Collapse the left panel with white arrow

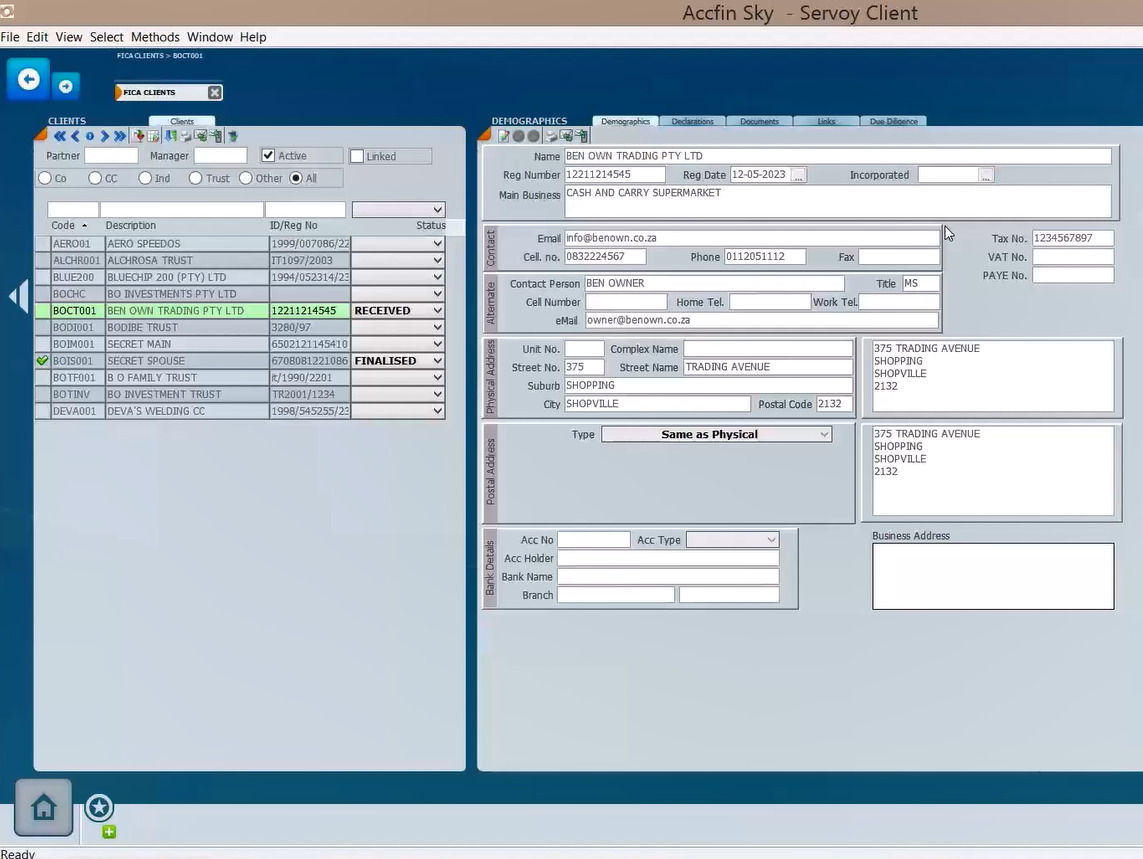pos(18,297)
